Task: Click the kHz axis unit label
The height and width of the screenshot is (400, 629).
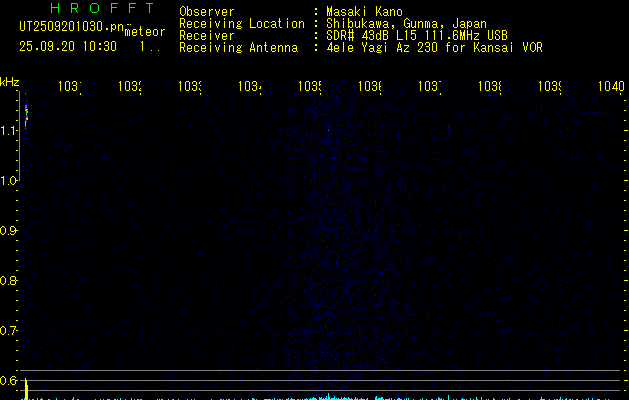Action: click(10, 81)
